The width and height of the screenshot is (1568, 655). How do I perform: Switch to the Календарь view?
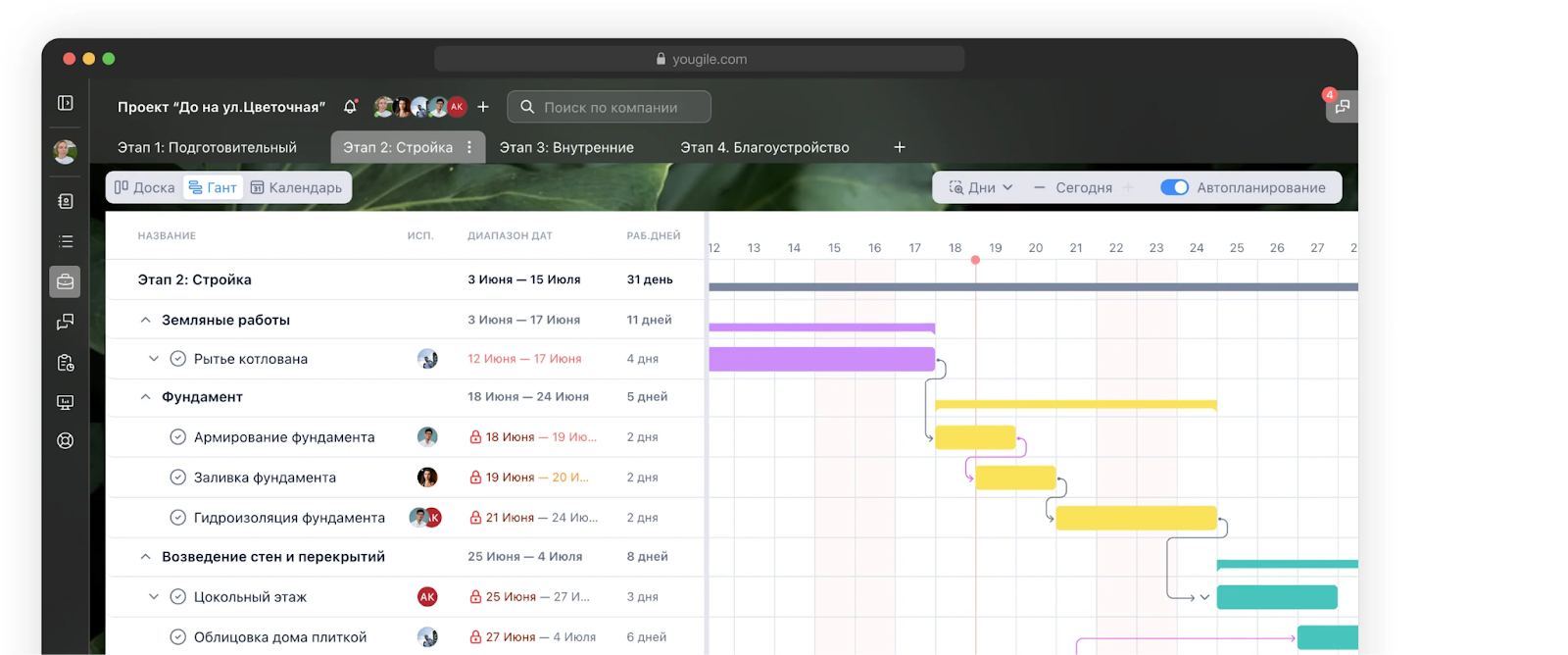[x=296, y=187]
